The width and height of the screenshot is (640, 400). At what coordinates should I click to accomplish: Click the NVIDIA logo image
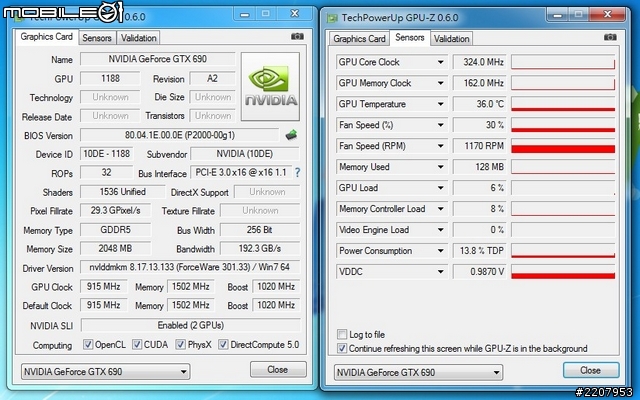[271, 86]
